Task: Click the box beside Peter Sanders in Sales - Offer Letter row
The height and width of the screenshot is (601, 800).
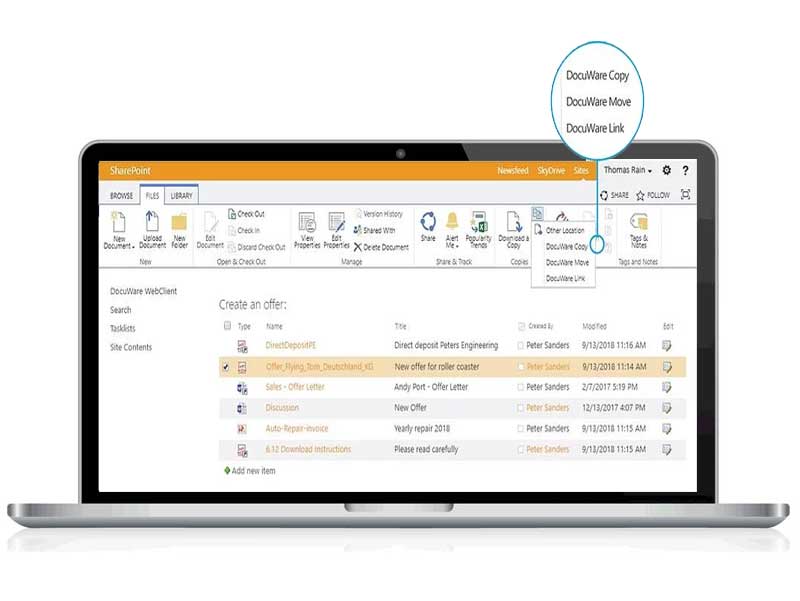Action: (520, 388)
